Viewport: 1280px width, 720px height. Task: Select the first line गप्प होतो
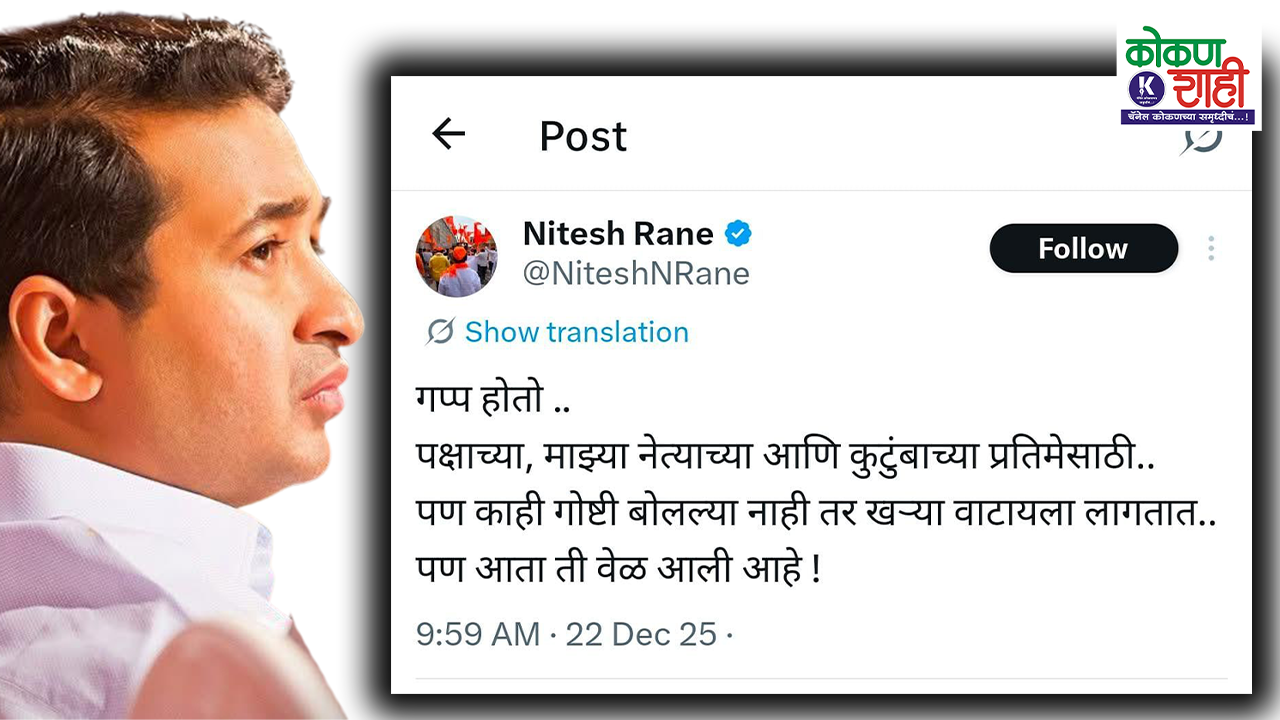pyautogui.click(x=493, y=402)
